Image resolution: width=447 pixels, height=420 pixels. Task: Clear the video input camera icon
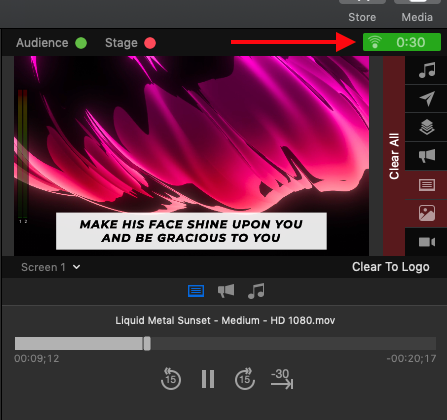pos(427,242)
